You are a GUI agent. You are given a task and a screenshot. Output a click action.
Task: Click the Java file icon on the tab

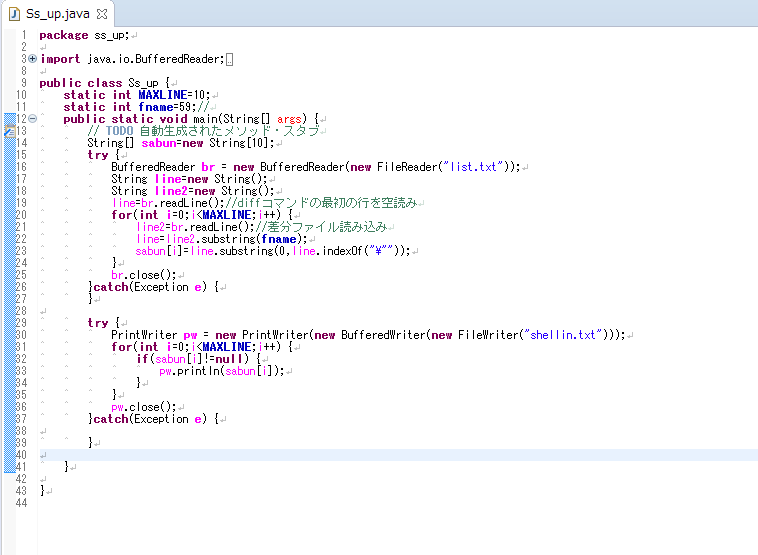[x=14, y=12]
